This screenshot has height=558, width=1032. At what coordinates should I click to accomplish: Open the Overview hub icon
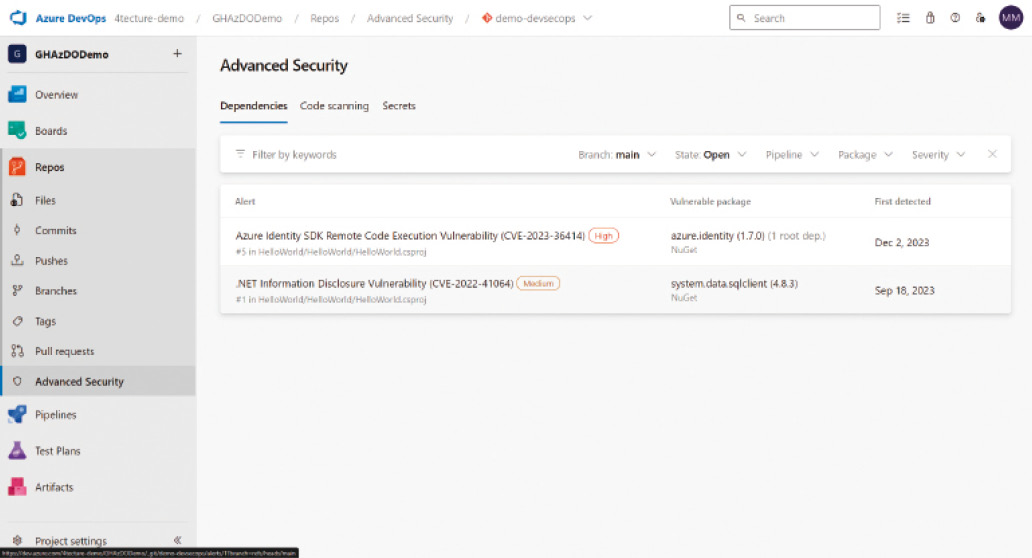pos(17,94)
